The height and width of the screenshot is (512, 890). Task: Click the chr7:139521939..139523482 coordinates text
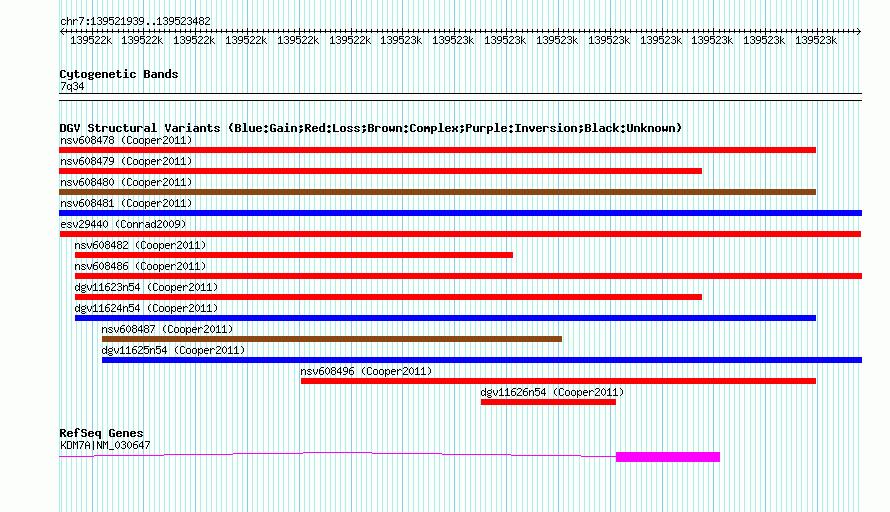[x=135, y=21]
